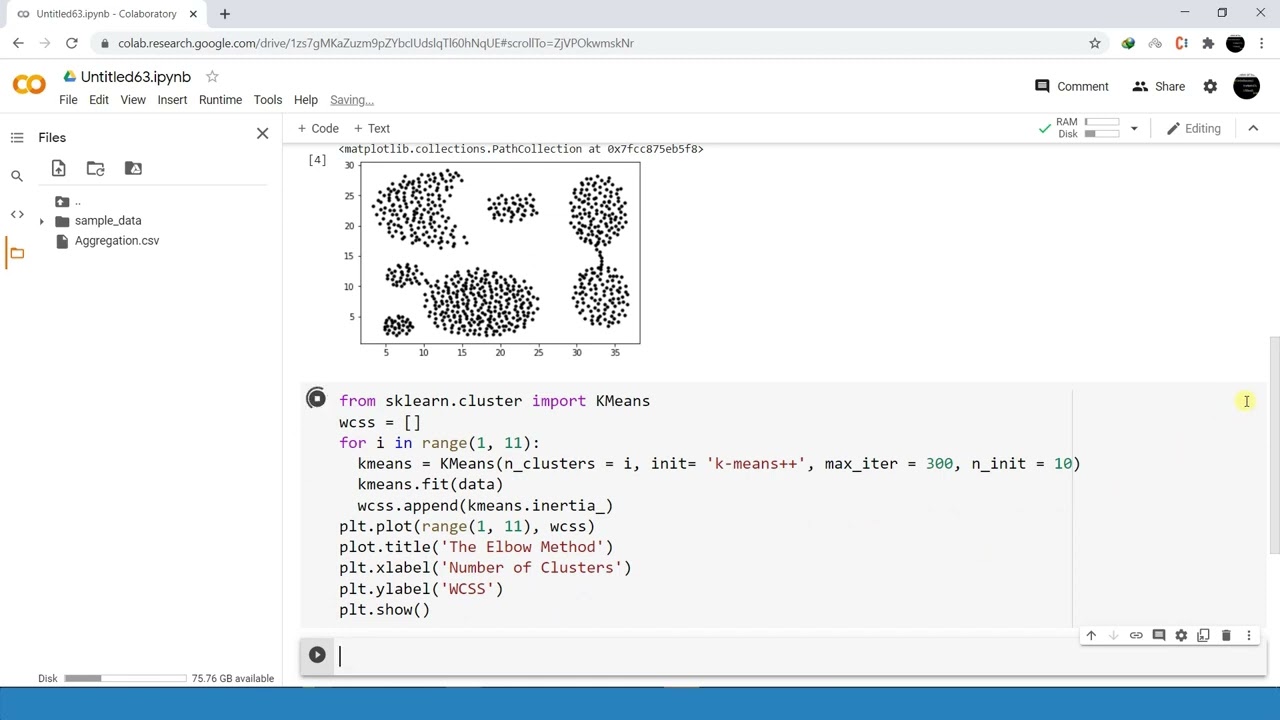
Task: Bookmark this page with the star
Action: coord(1095,43)
